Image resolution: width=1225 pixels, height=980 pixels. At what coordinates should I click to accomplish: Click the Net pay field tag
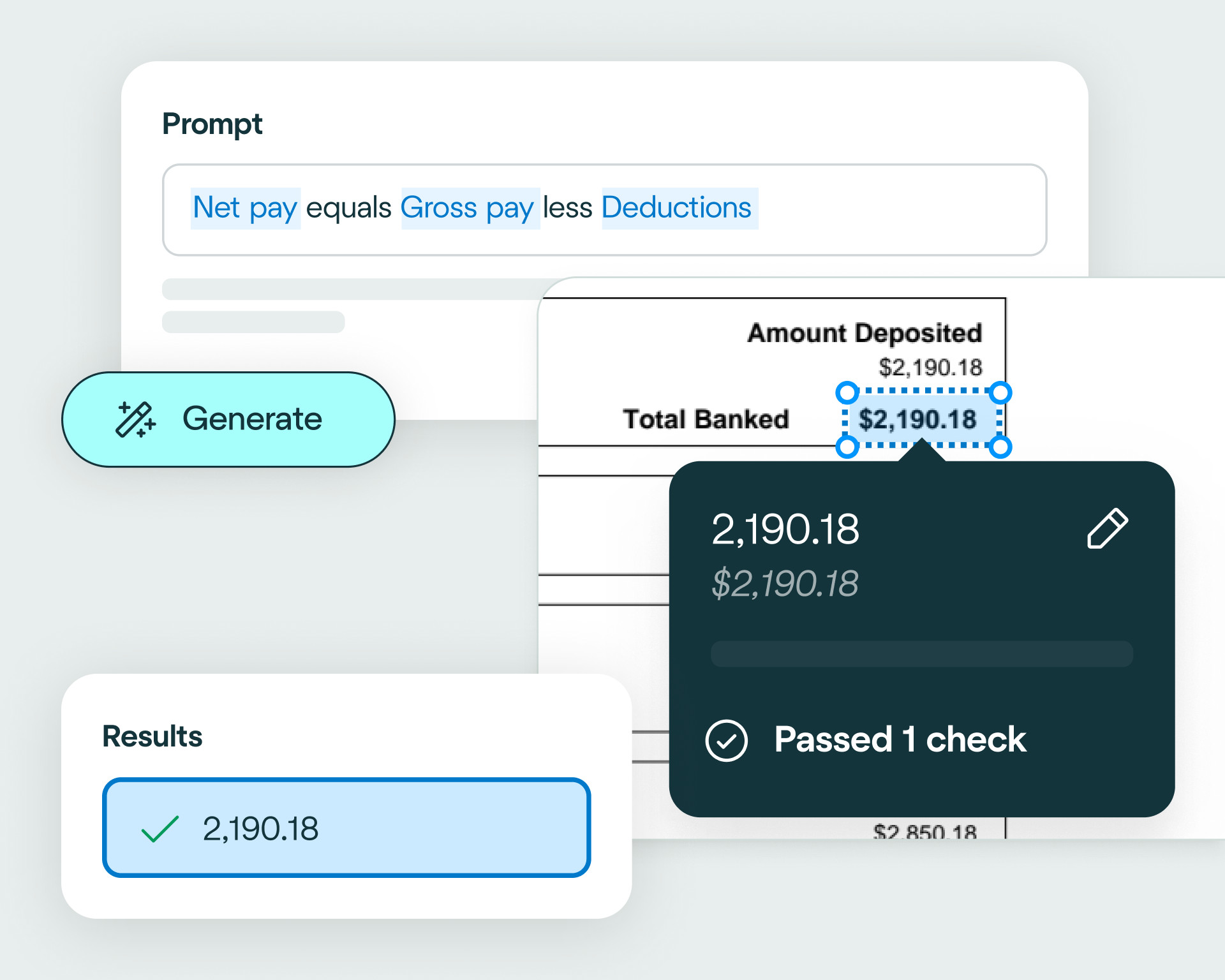coord(245,208)
